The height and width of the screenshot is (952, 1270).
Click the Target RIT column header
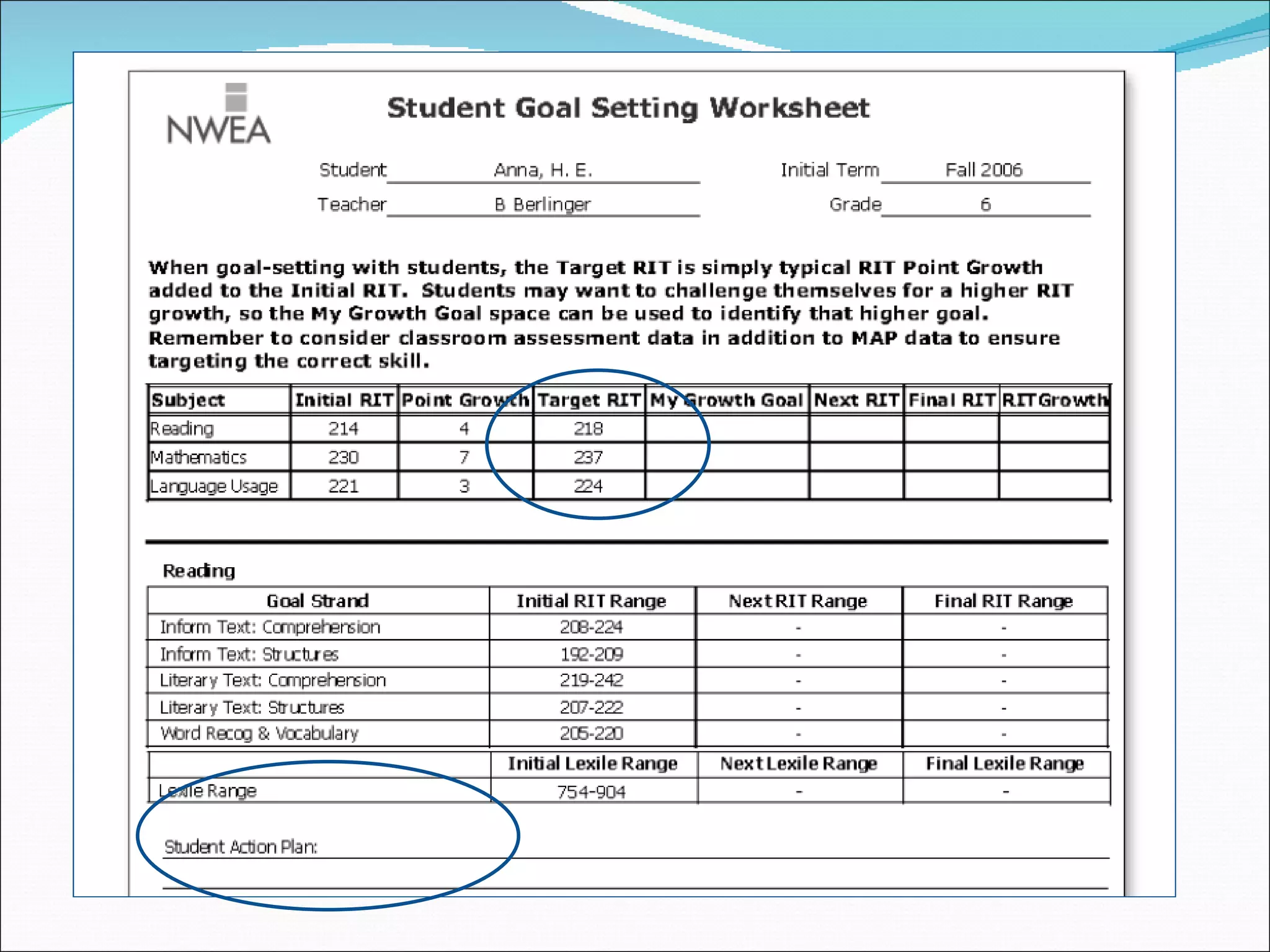(588, 400)
